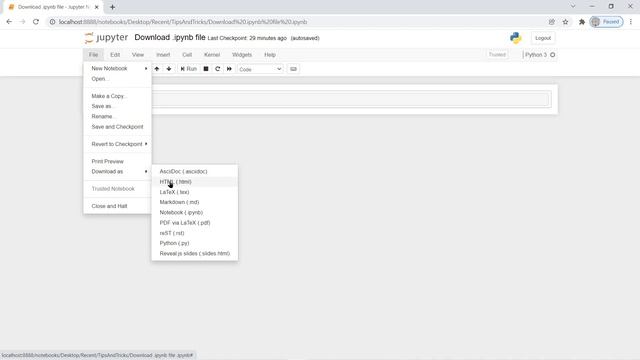Open a new browser tab with plus icon
The height and width of the screenshot is (360, 640).
tap(112, 7)
